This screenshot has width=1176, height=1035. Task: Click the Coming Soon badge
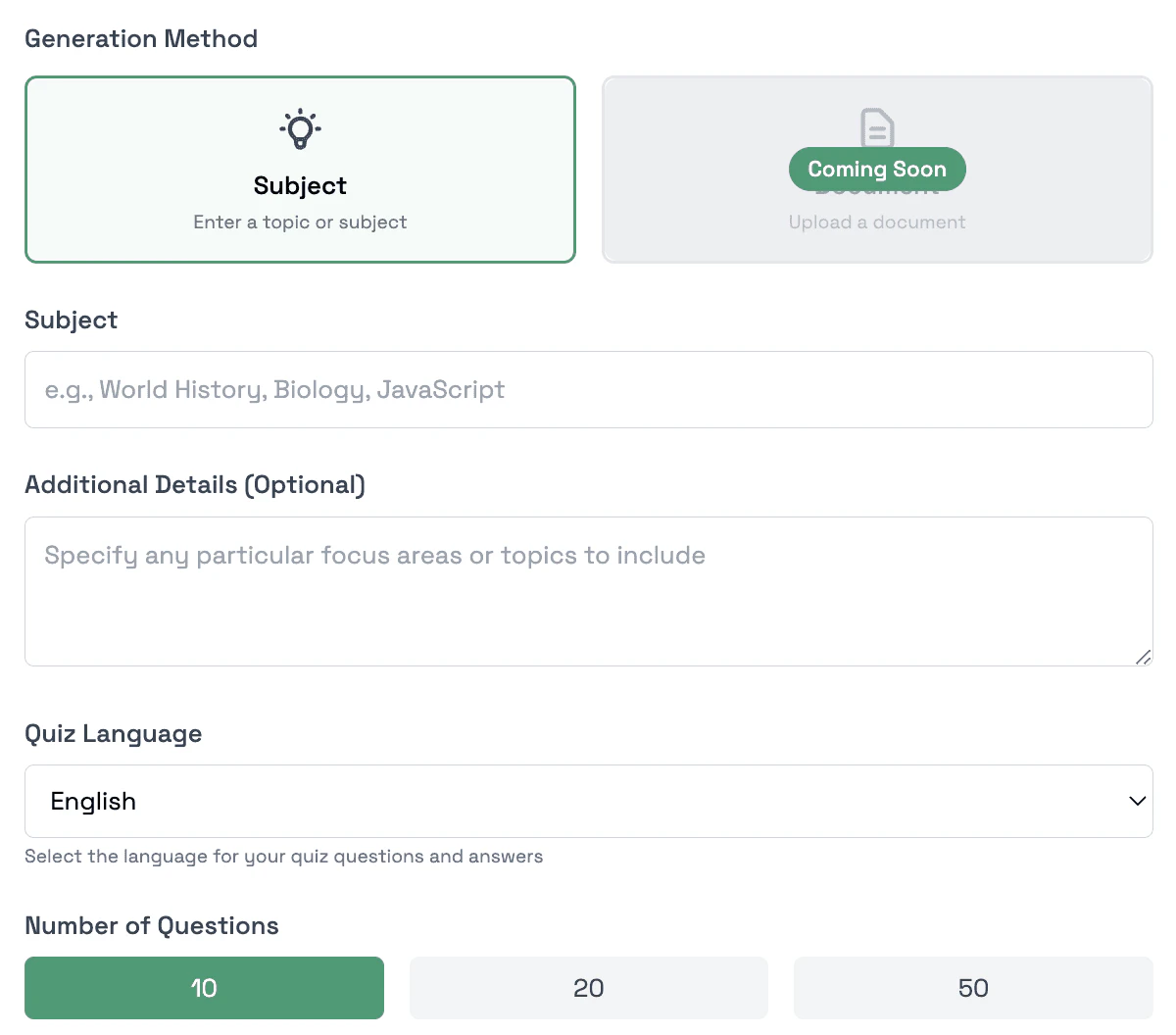(x=877, y=169)
